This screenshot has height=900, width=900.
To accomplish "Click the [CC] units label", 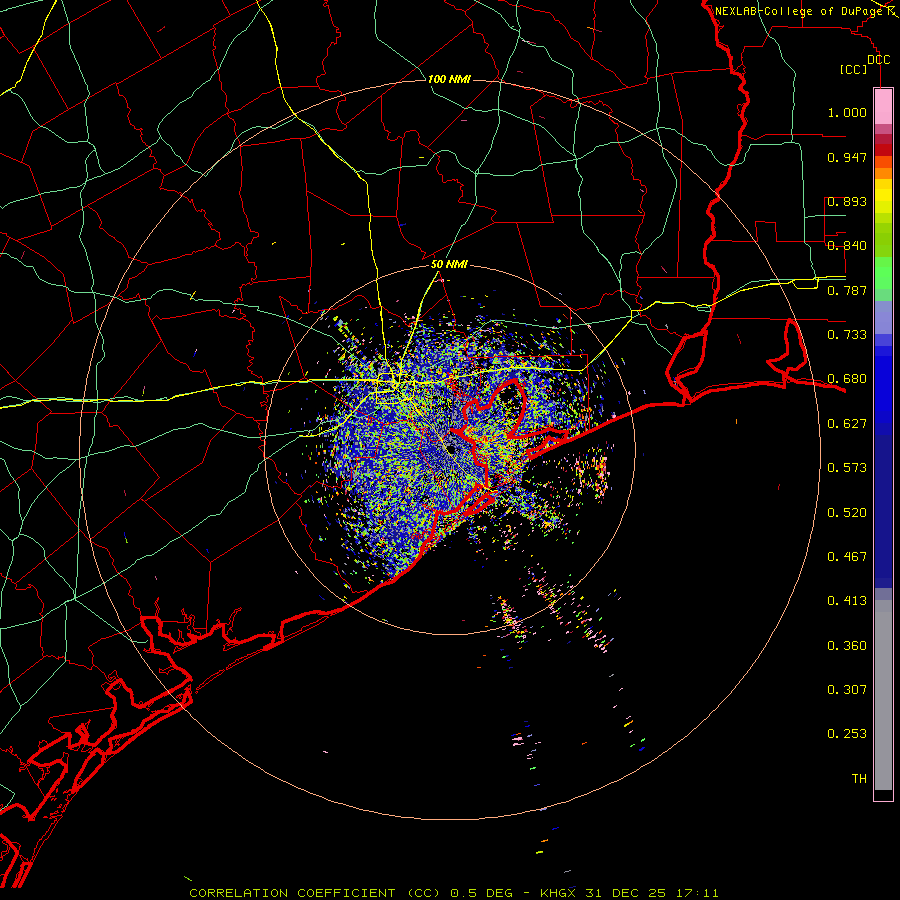I will click(854, 69).
